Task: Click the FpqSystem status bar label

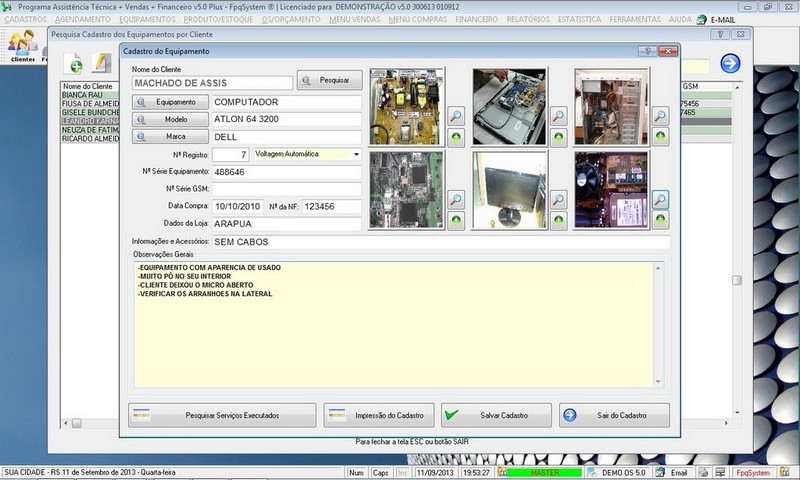Action: [x=753, y=473]
